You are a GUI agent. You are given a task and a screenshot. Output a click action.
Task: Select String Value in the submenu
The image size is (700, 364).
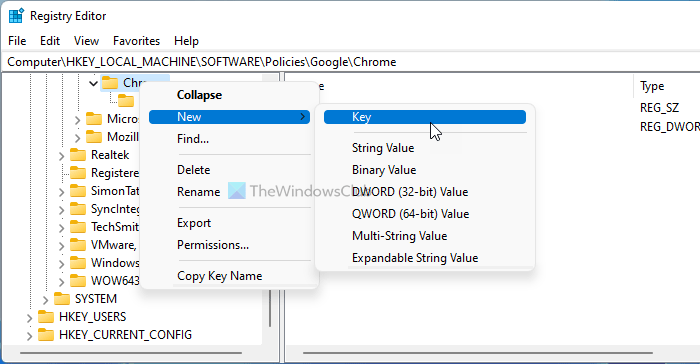pos(425,148)
